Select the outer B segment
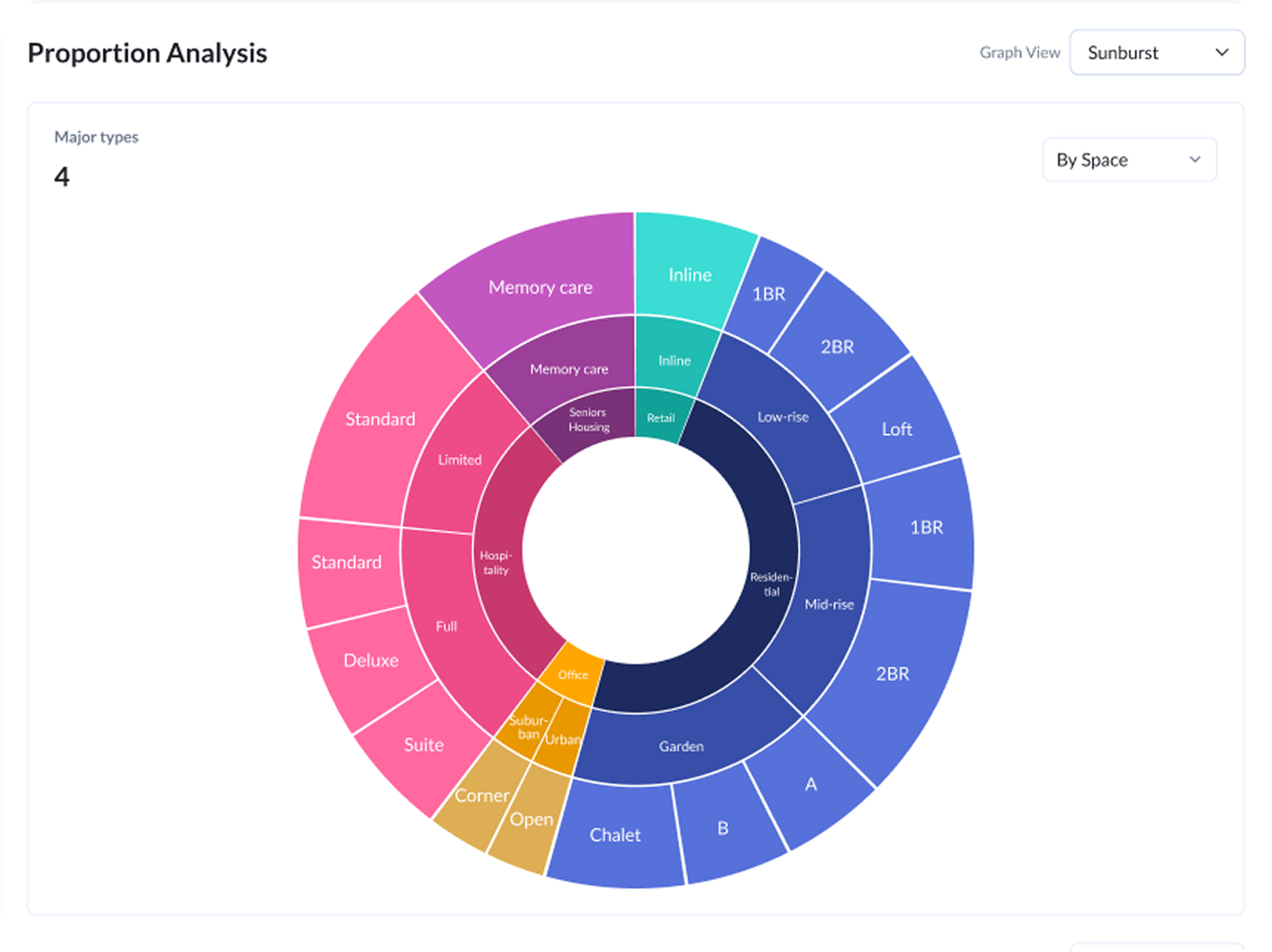 723,828
